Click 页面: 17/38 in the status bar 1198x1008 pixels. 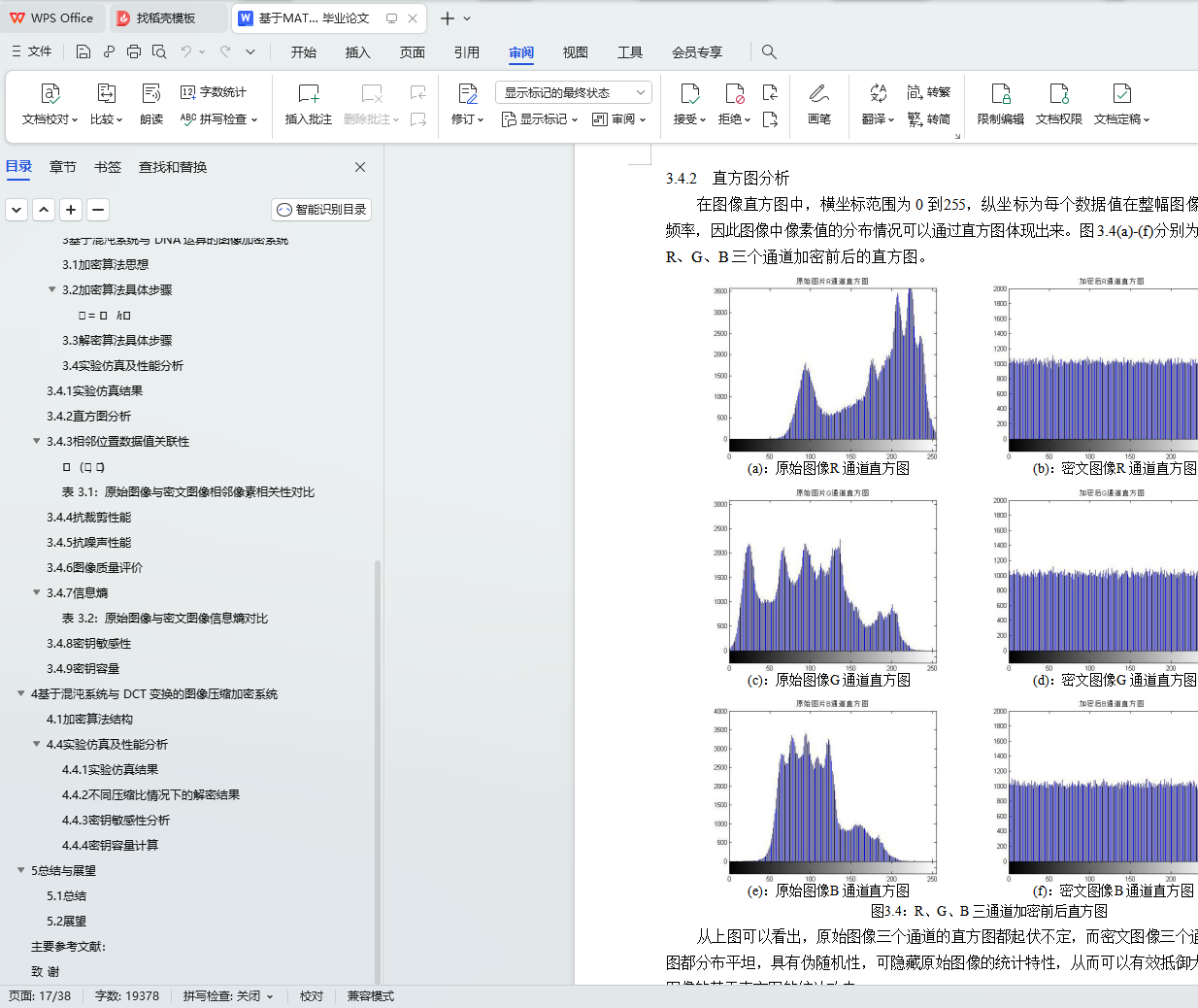[40, 996]
